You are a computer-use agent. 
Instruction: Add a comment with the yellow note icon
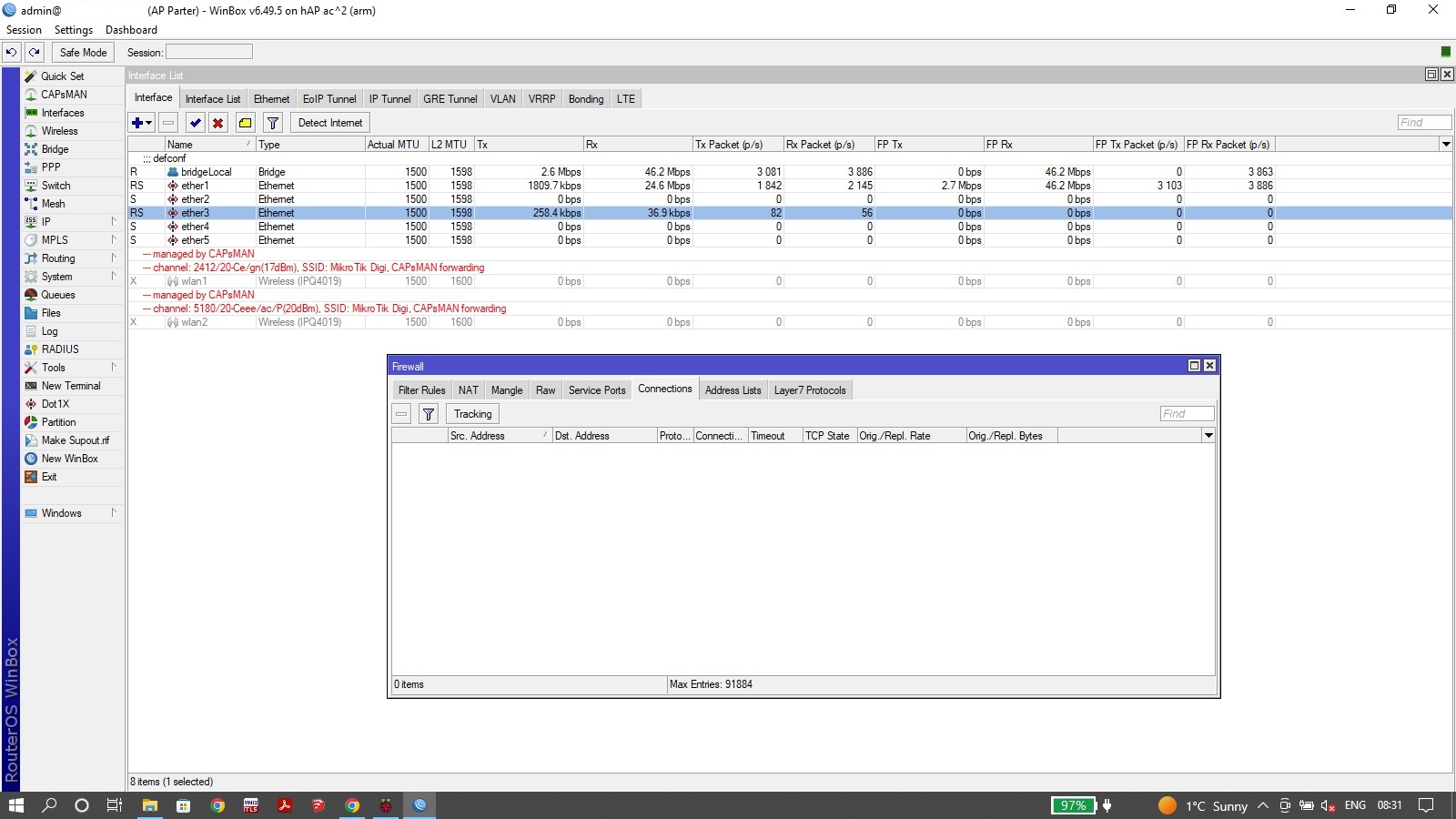click(245, 123)
